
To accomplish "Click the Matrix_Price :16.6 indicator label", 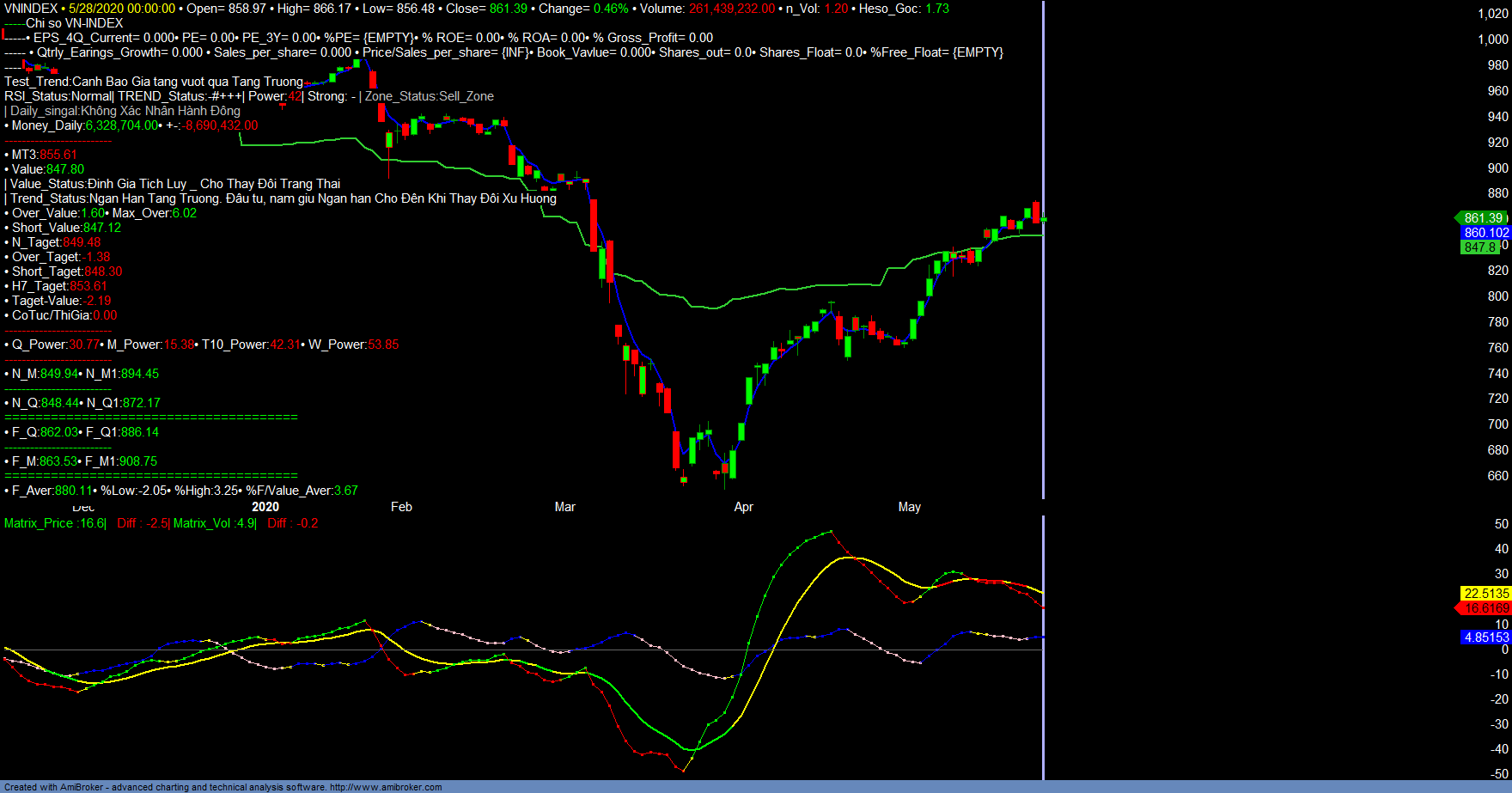I will (x=54, y=523).
